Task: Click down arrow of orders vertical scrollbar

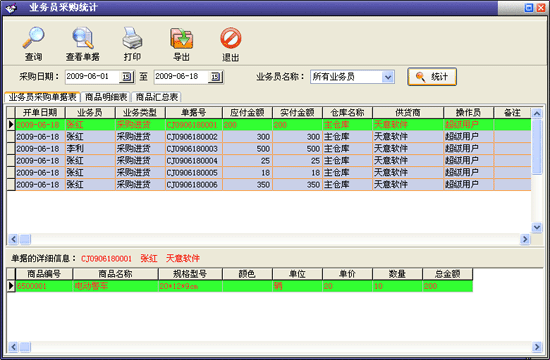Action: tap(537, 227)
